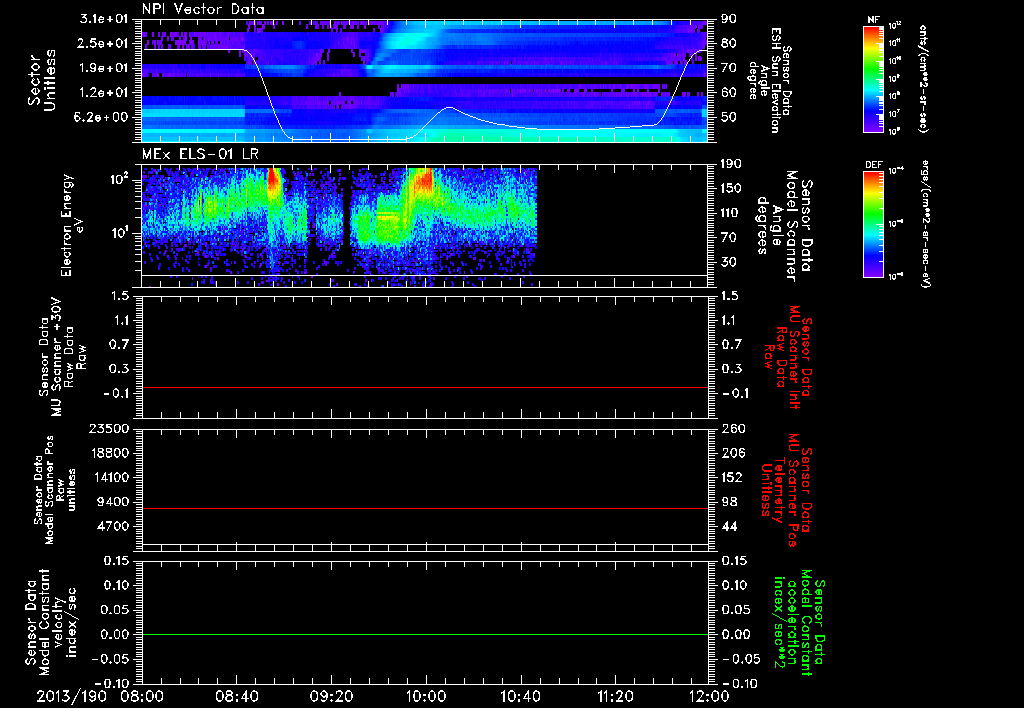This screenshot has height=708, width=1024.
Task: Click the "cnts/(cm**2-sr-sec)" color bar unit label
Action: (x=923, y=79)
